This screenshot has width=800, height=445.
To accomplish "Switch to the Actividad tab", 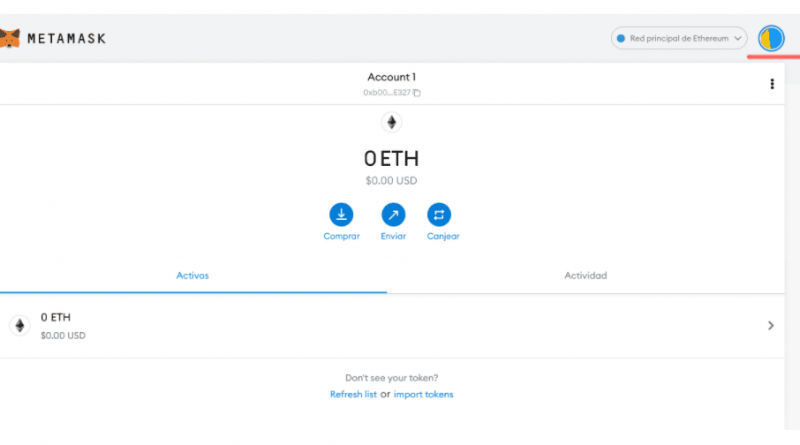I will [585, 275].
